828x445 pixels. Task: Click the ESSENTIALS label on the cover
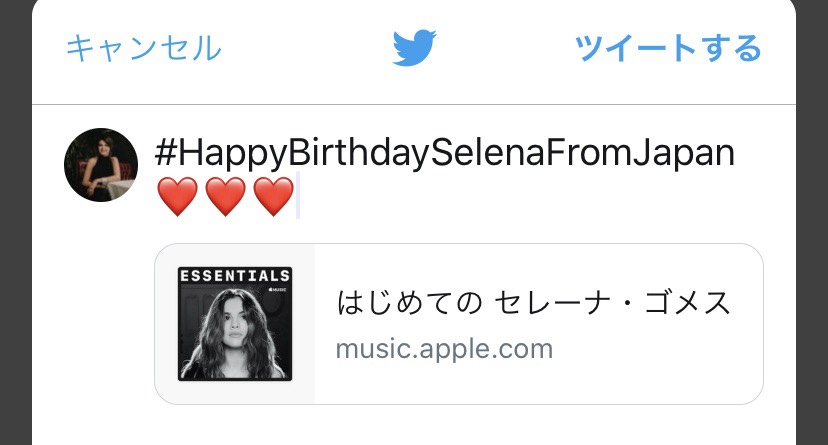235,275
